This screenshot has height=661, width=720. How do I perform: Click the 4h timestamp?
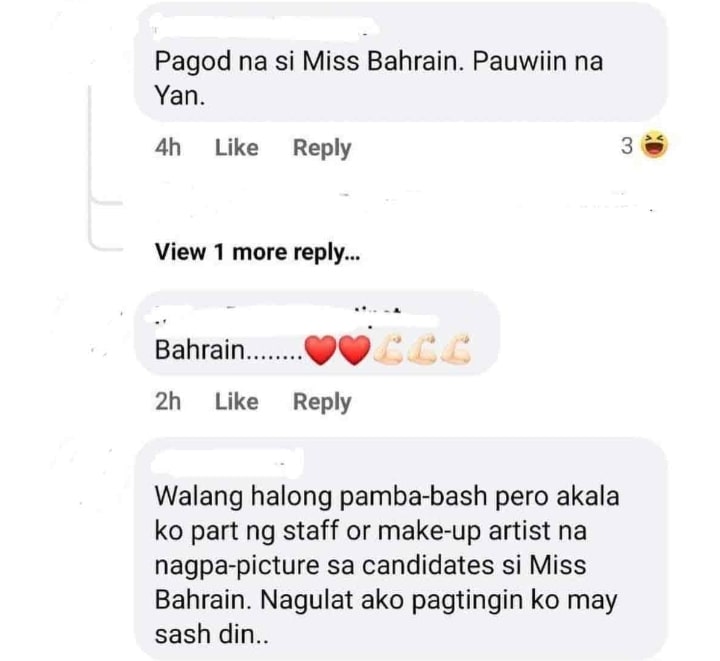pyautogui.click(x=168, y=148)
